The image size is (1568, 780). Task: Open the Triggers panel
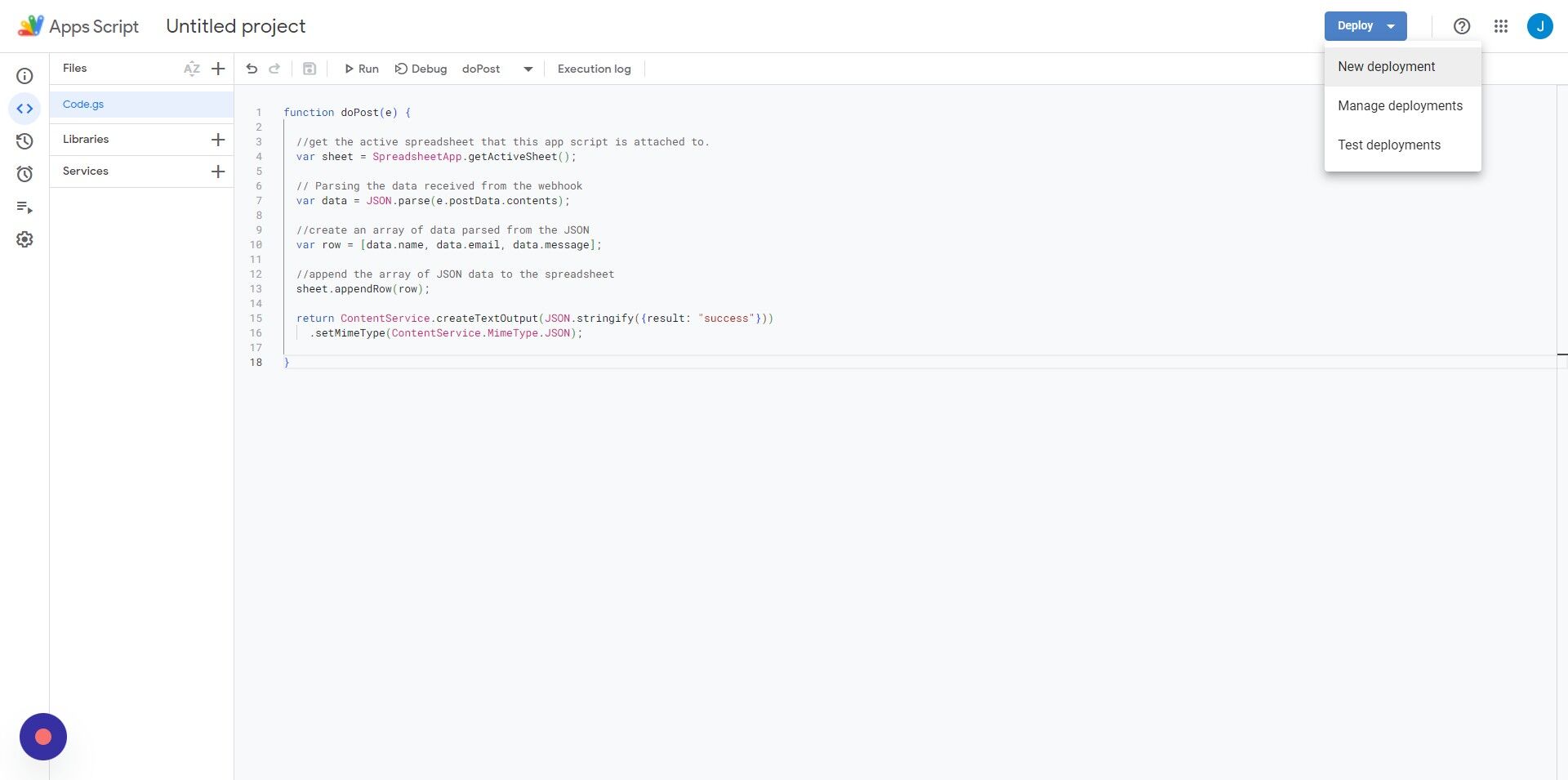24,173
